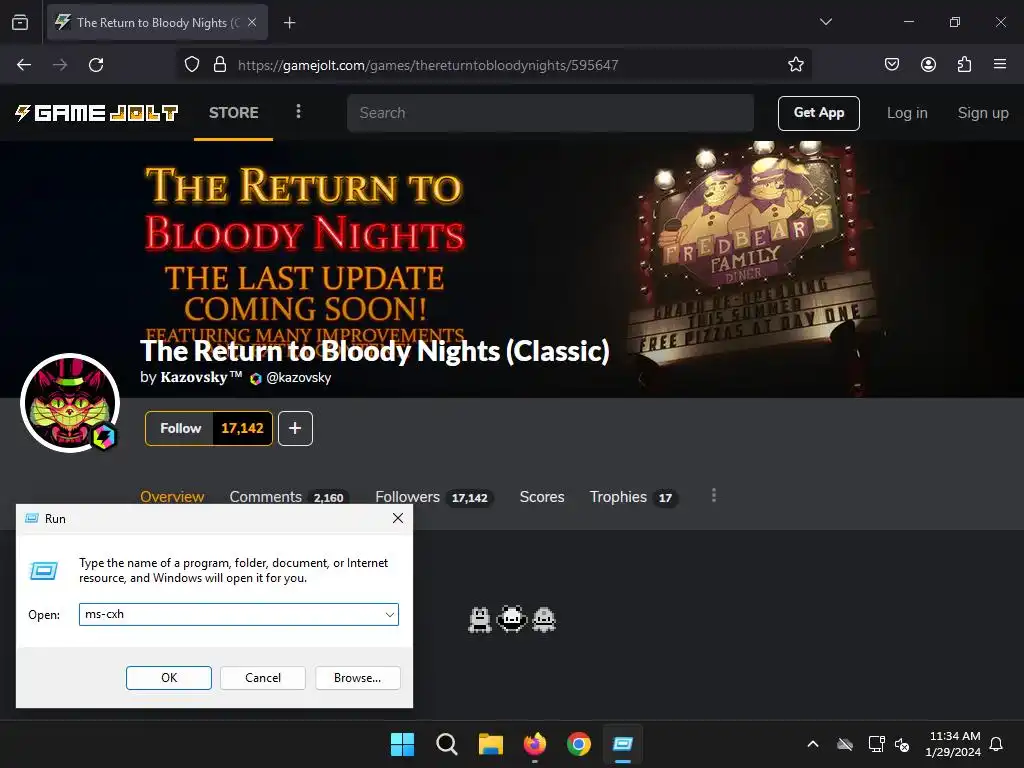Viewport: 1024px width, 768px height.
Task: Close the Run dialog
Action: click(x=398, y=518)
